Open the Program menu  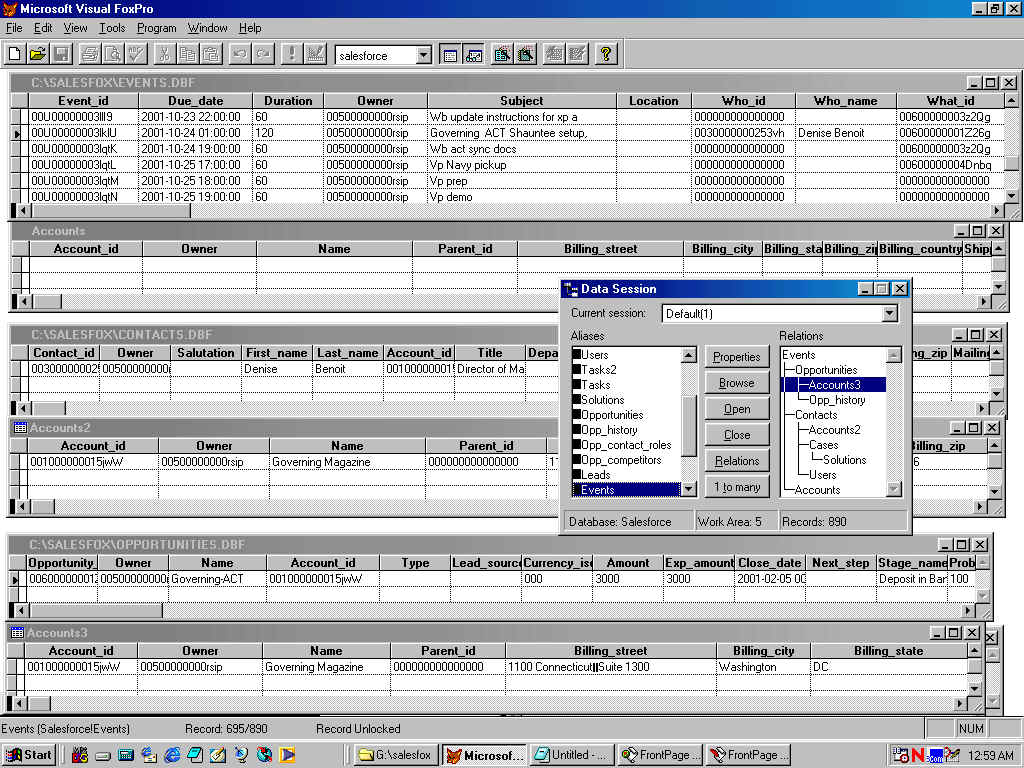[156, 28]
